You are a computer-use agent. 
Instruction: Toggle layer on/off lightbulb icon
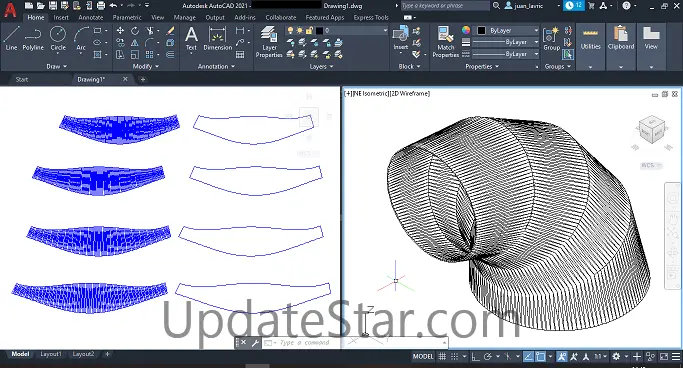click(x=290, y=30)
